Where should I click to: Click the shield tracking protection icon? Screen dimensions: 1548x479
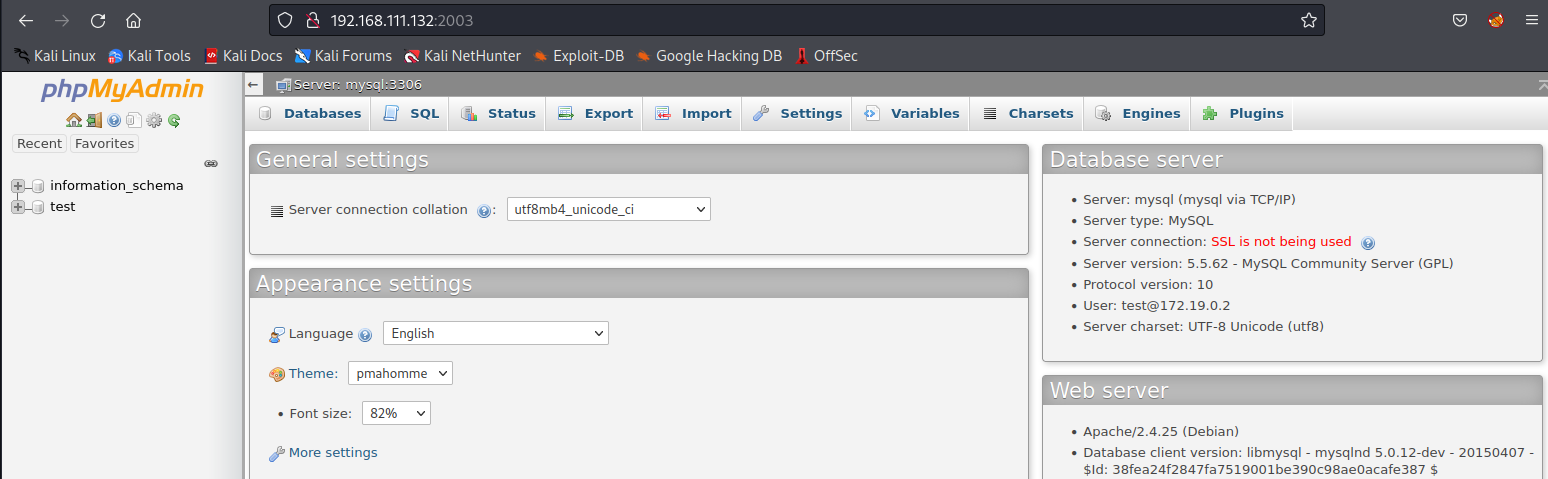[x=285, y=20]
